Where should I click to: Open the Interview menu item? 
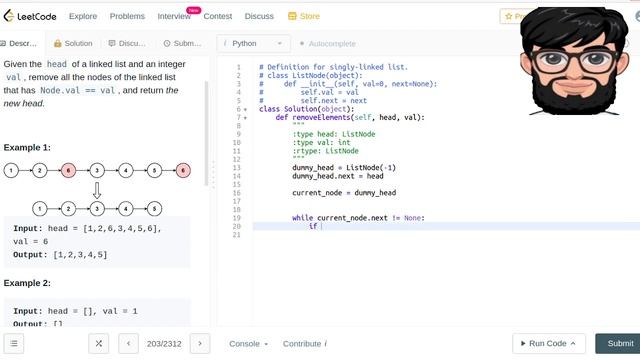[x=174, y=16]
